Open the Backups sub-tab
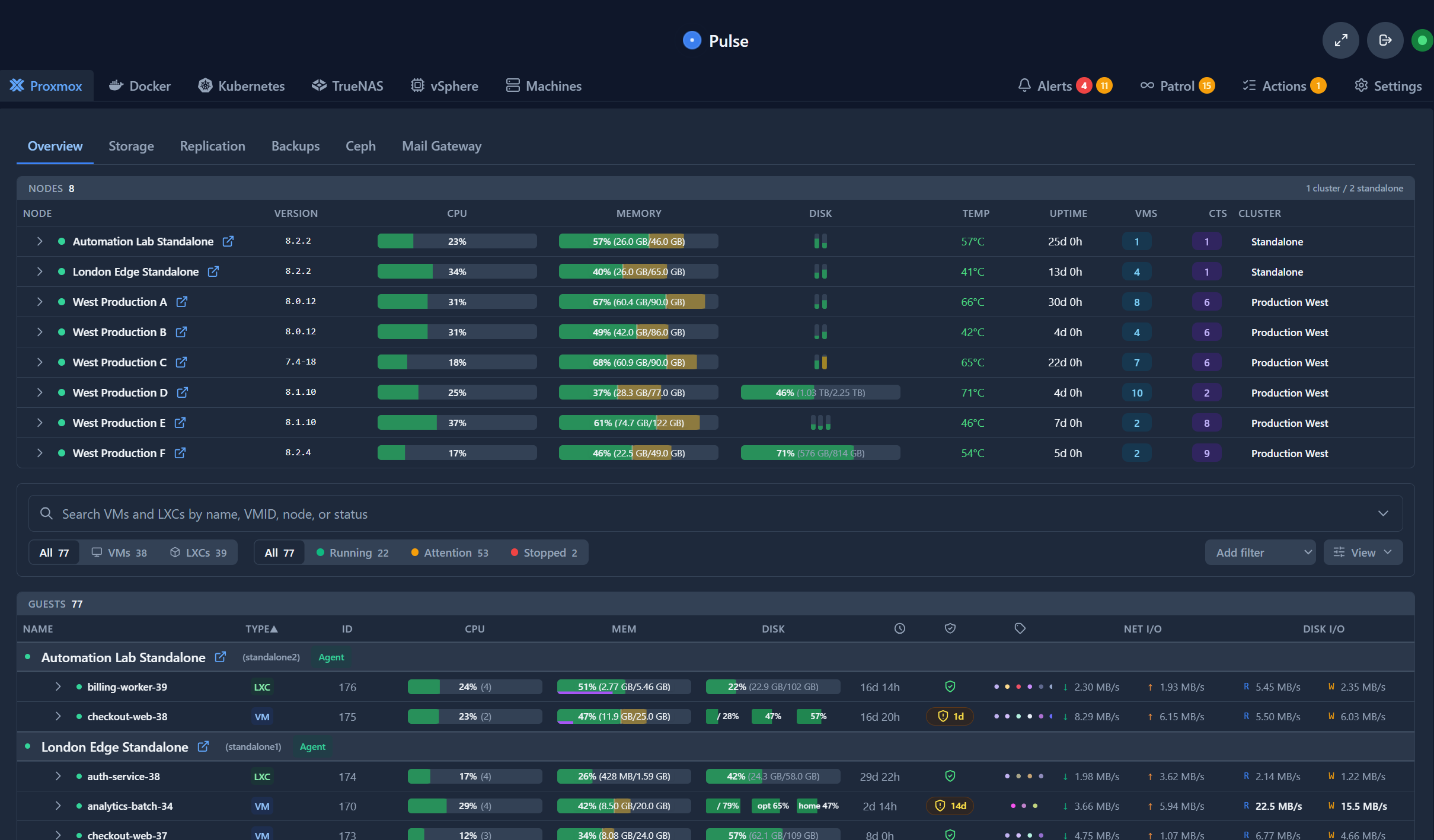Screen dimensions: 1434x840 [295, 146]
